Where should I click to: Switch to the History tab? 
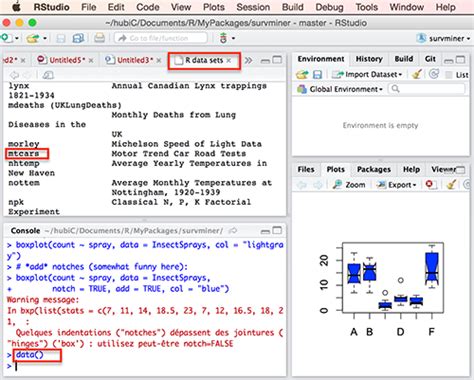click(369, 59)
